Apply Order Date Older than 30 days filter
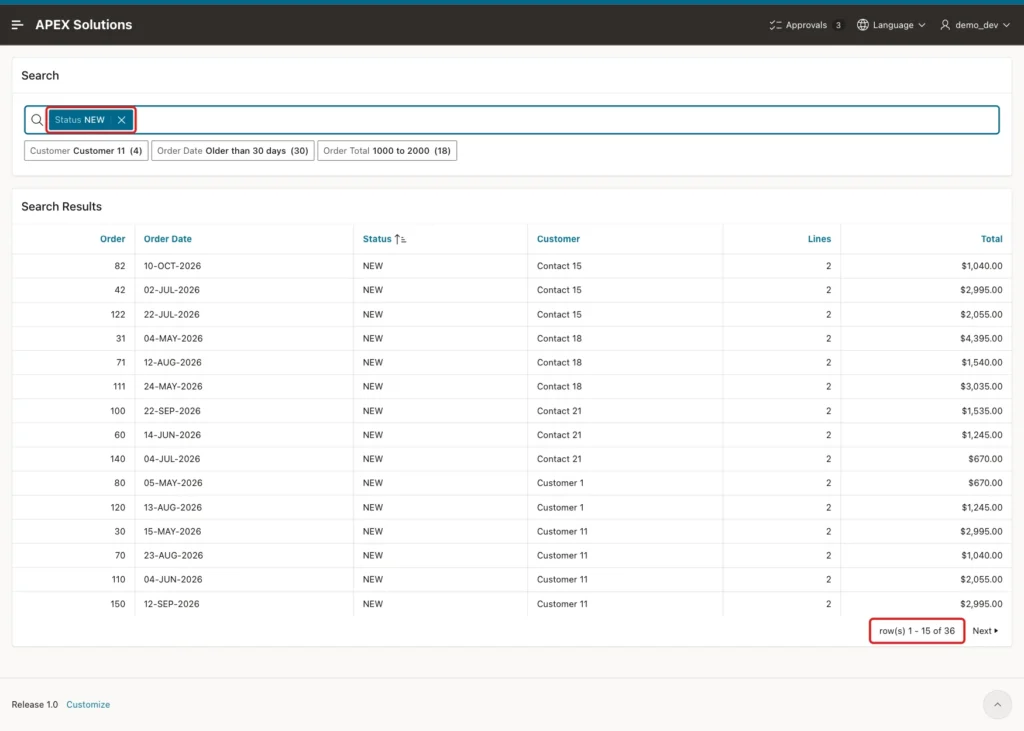 232,150
